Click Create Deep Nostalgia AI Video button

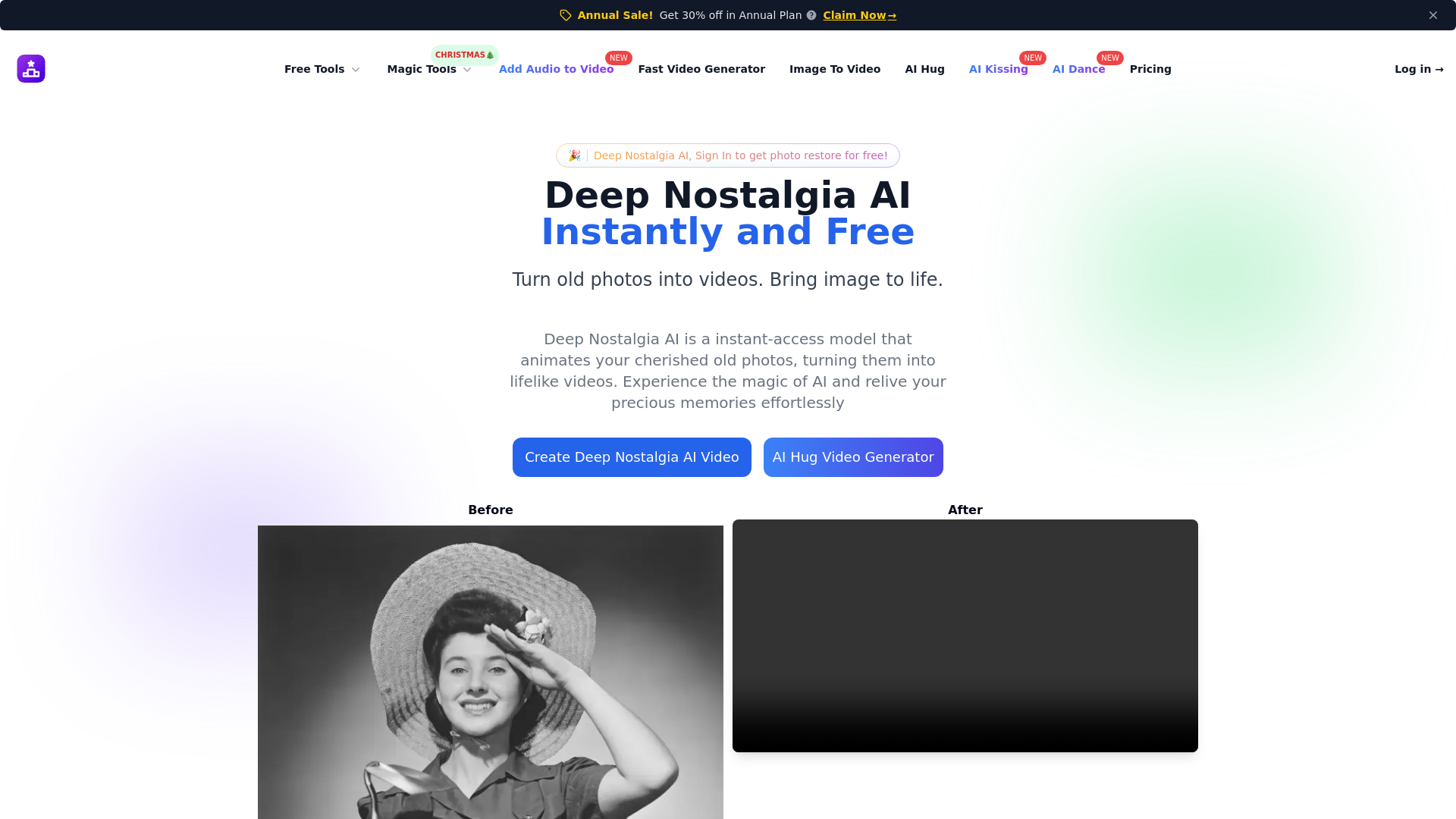(x=632, y=457)
